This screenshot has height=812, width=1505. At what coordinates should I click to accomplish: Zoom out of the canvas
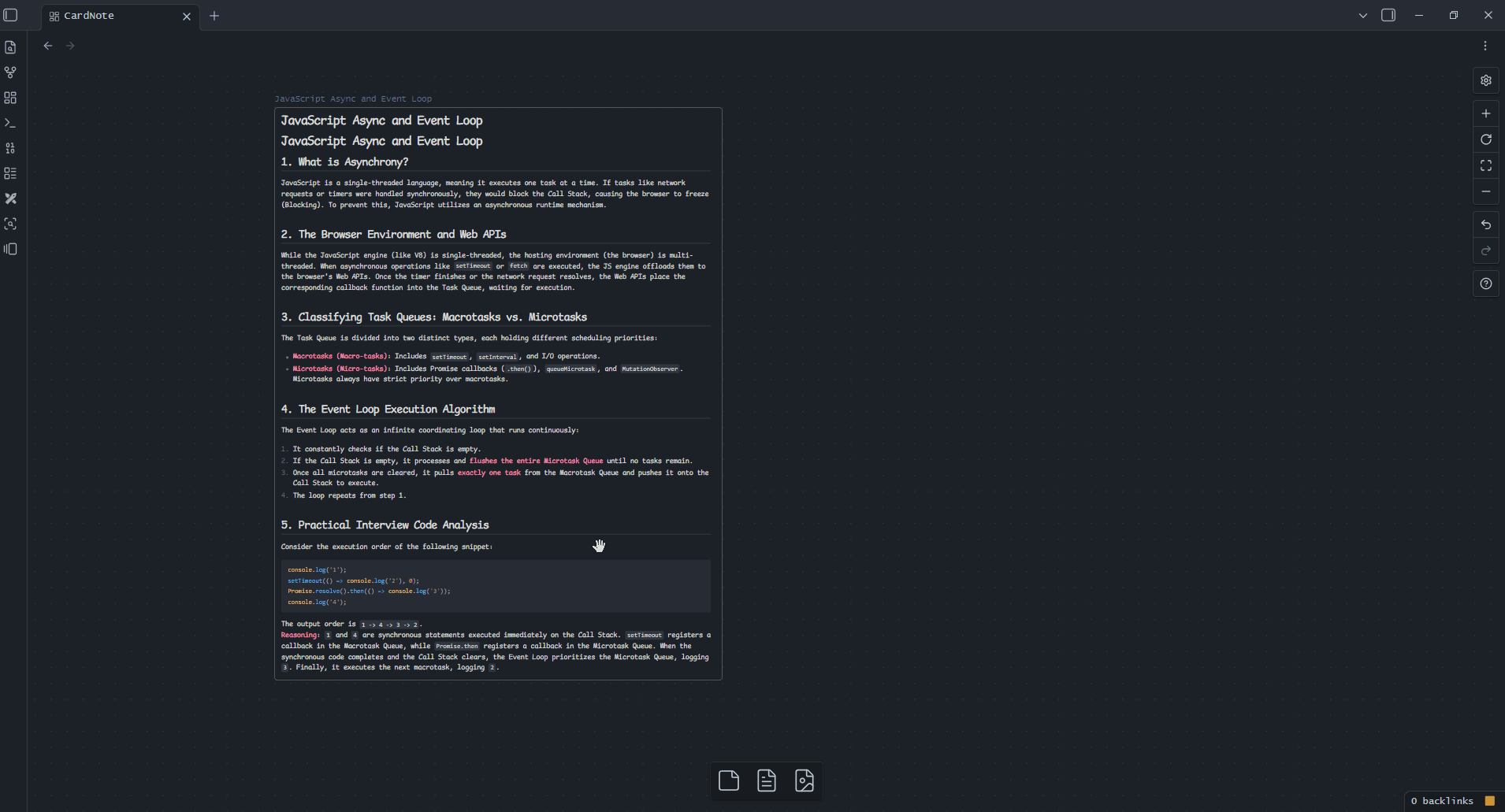pos(1486,191)
